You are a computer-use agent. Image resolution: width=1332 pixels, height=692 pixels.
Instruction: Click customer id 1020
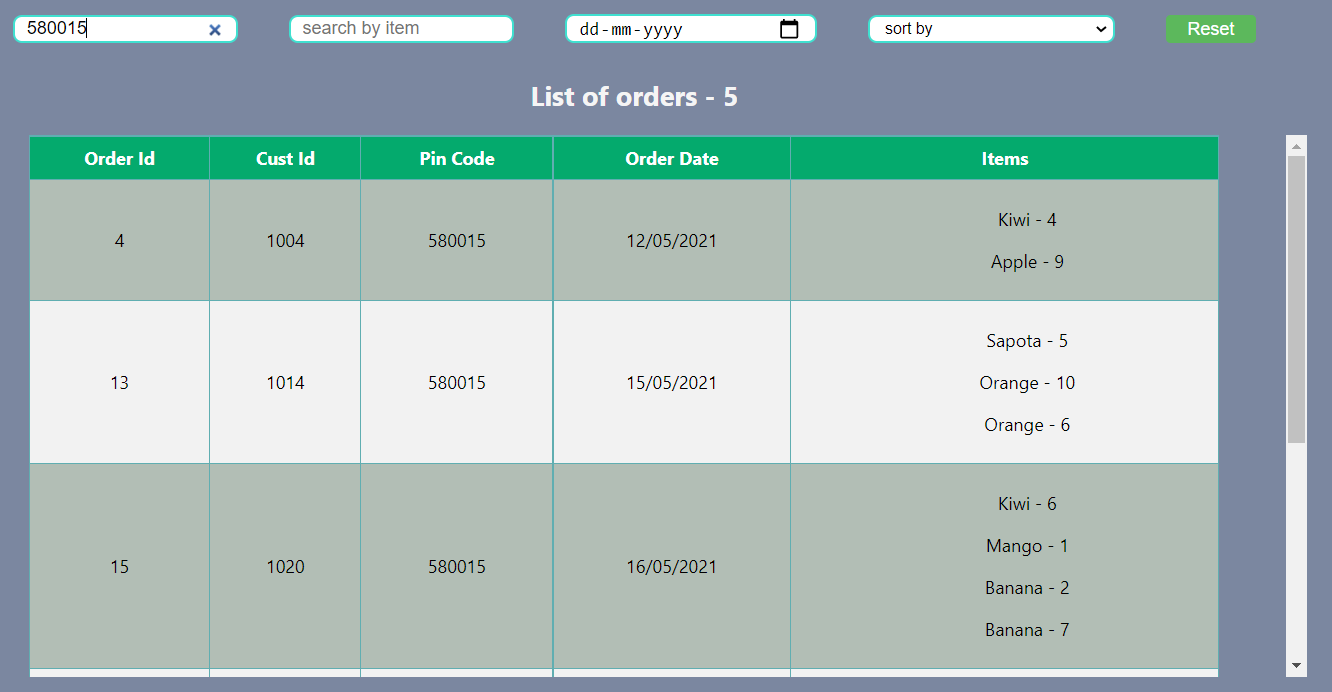click(x=285, y=567)
